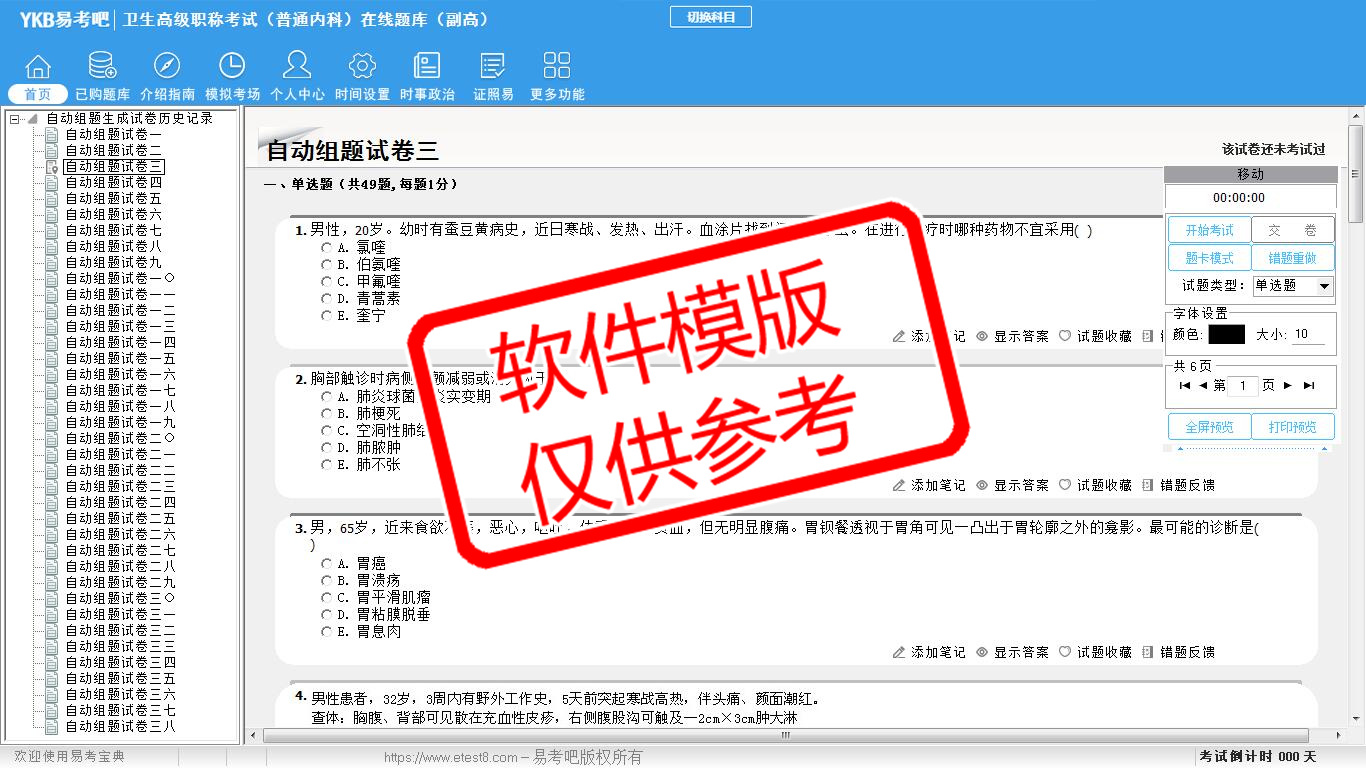This screenshot has height=768, width=1366.
Task: Collapse the 自动组题生成试卷历史记录 tree node
Action: (15, 119)
